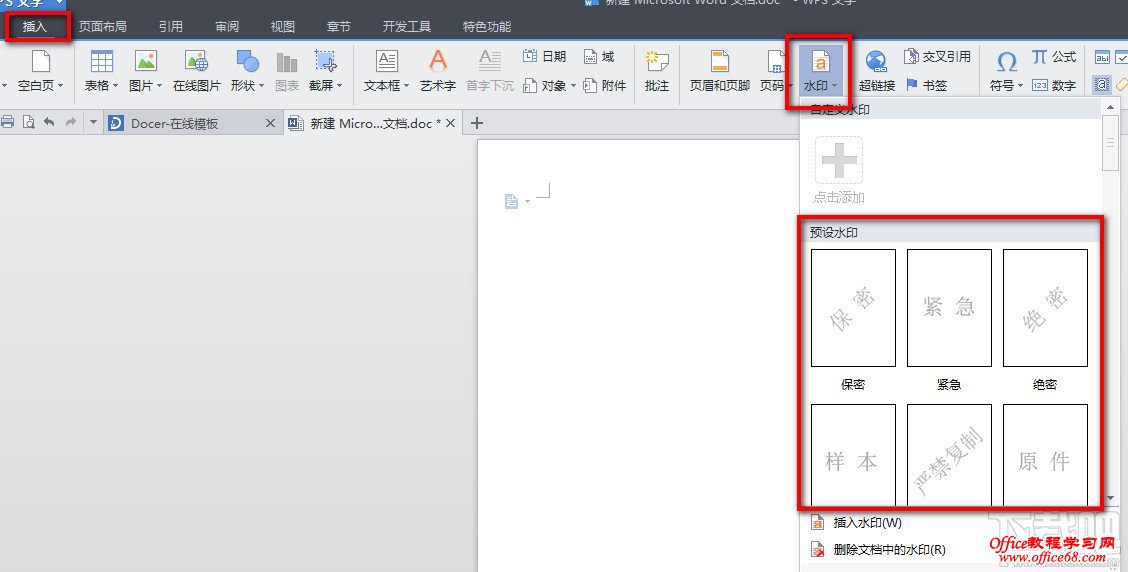Insert a 书签 bookmark
This screenshot has height=572, width=1128.
point(926,86)
